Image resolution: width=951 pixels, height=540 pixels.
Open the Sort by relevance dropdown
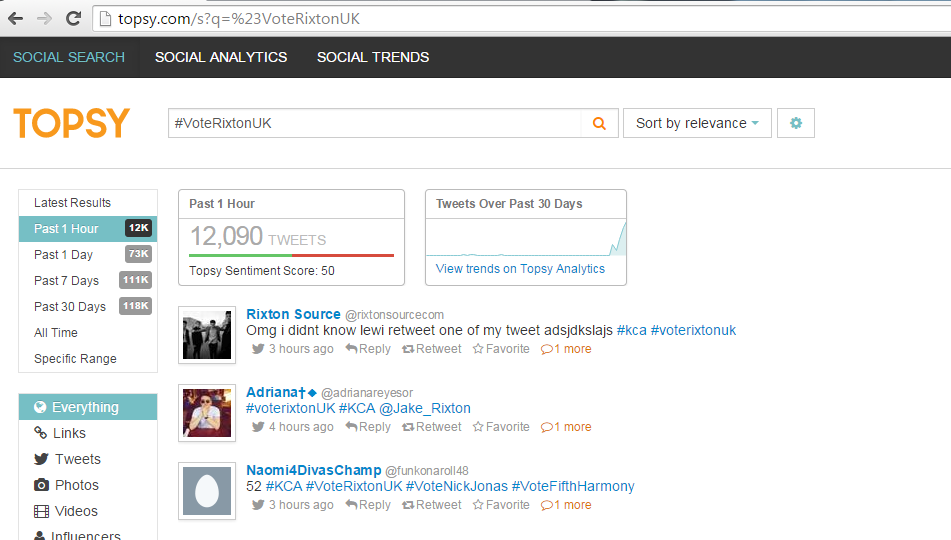pyautogui.click(x=697, y=123)
